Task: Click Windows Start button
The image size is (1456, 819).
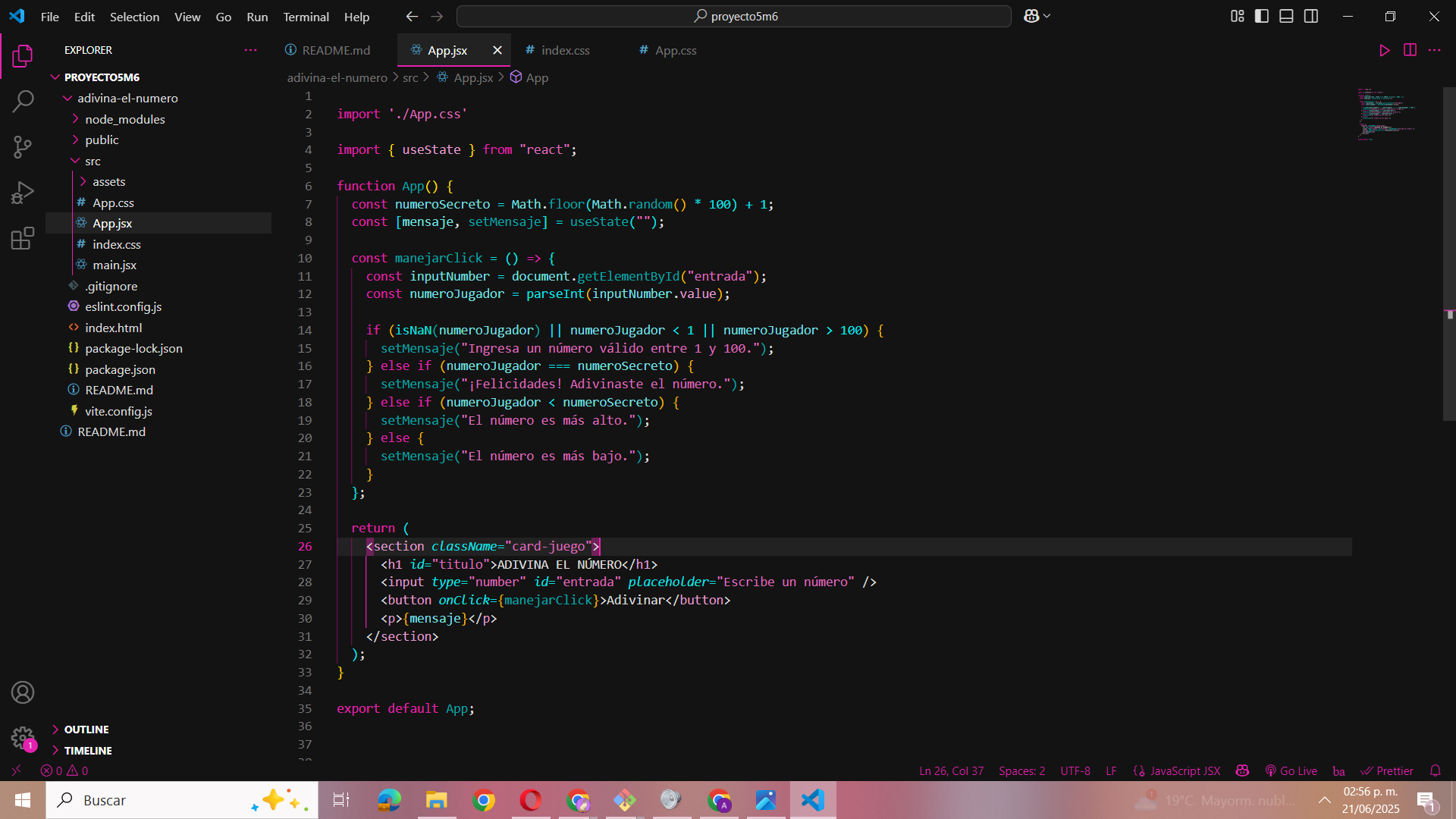Action: [23, 800]
